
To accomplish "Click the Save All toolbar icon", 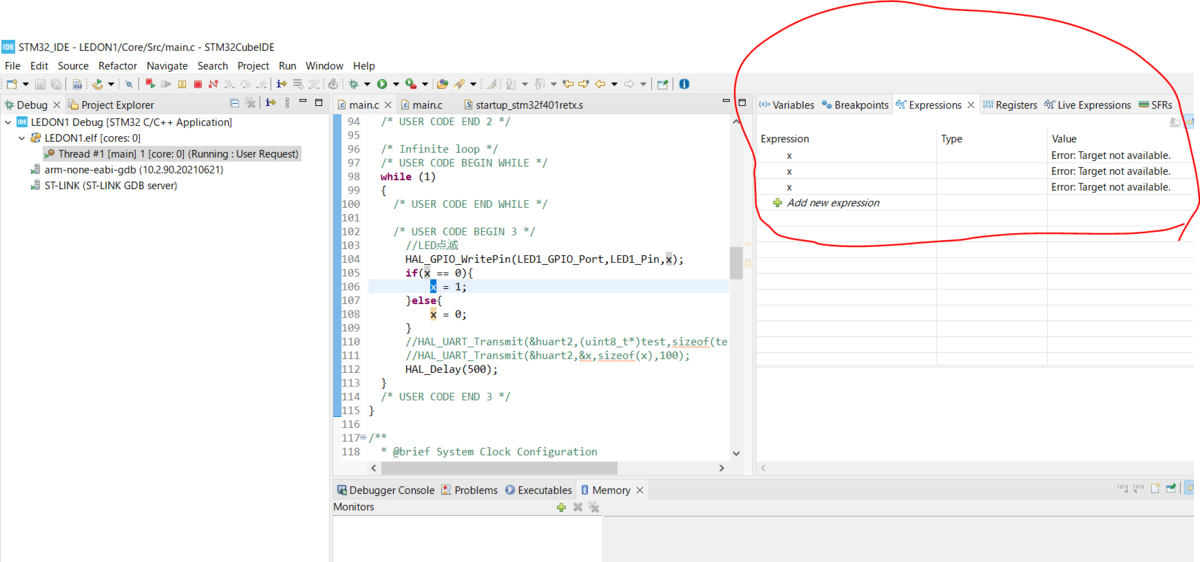I will [x=56, y=85].
